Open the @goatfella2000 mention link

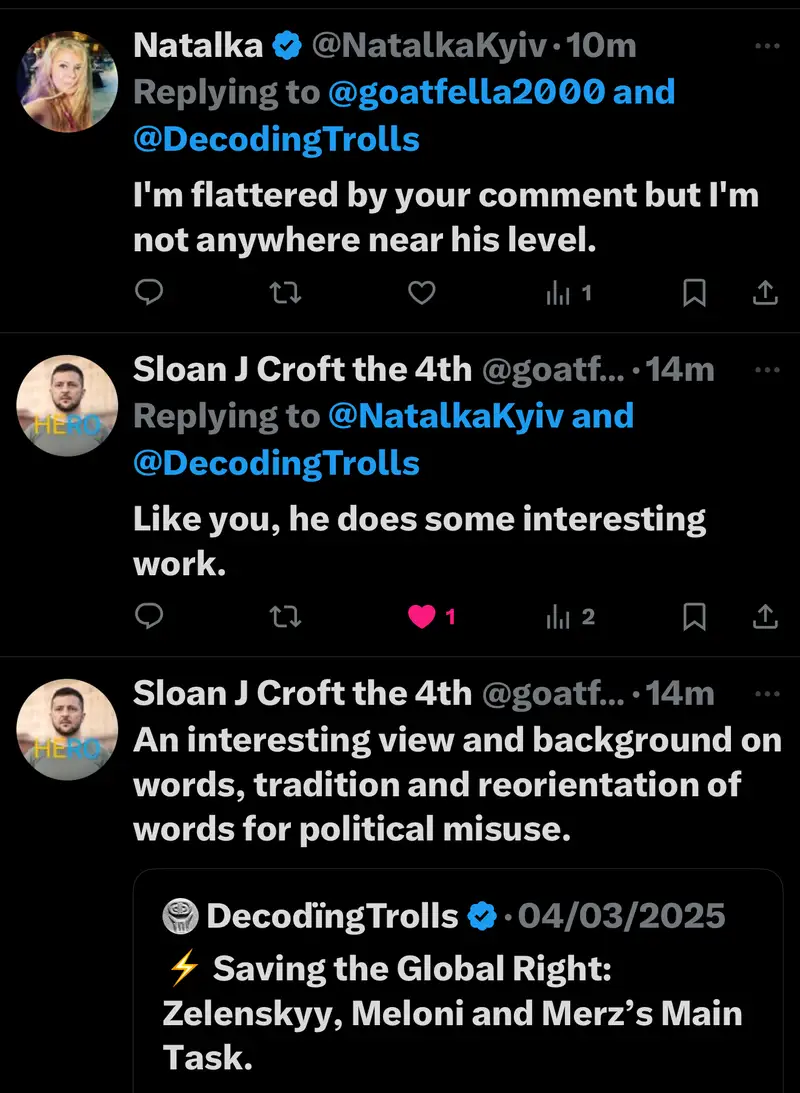(467, 92)
